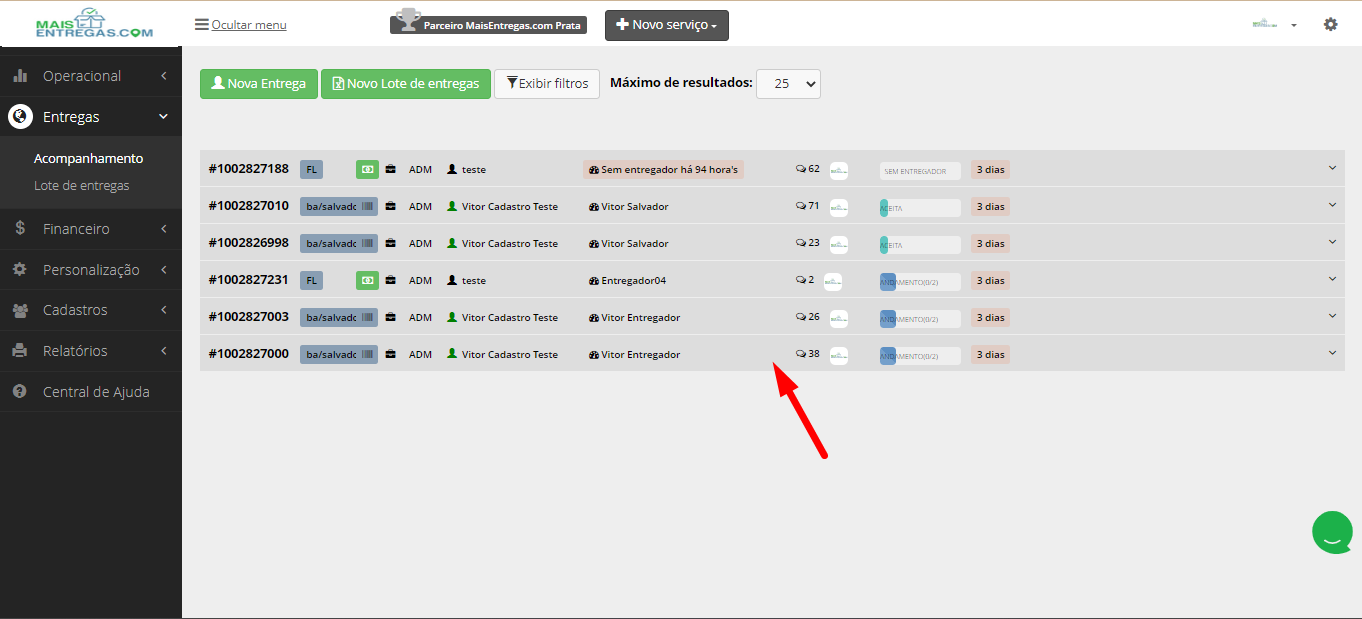The width and height of the screenshot is (1362, 619).
Task: Expand delivery row #1002827010
Action: tap(1332, 205)
